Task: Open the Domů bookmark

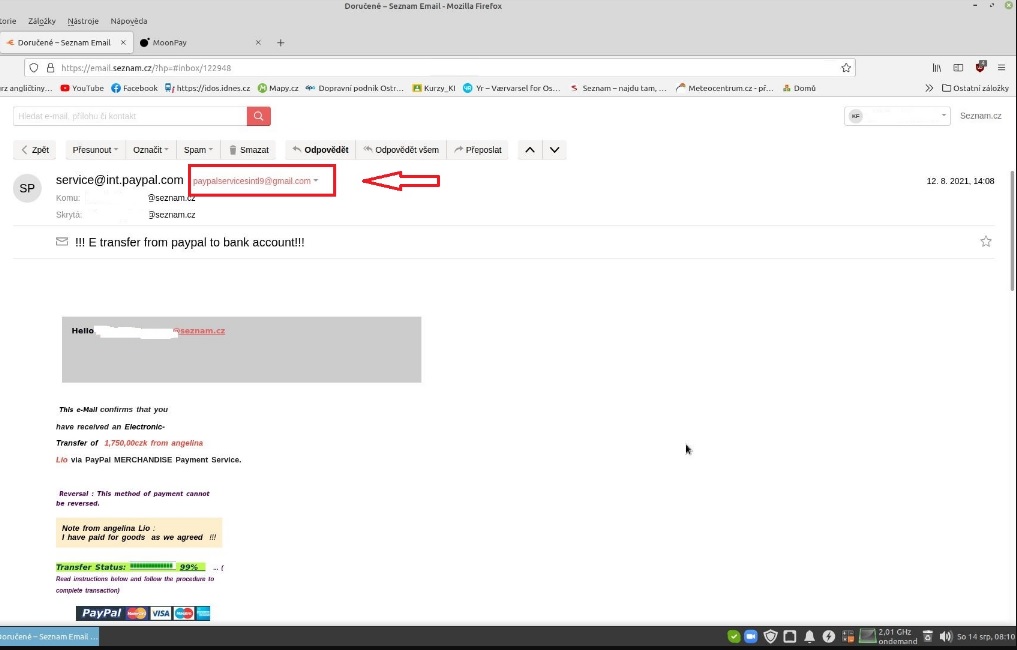Action: point(799,88)
